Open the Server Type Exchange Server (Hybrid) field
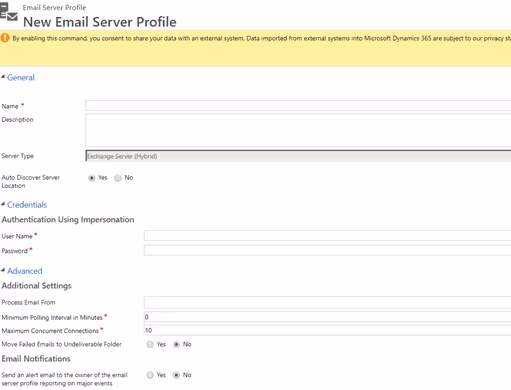Image resolution: width=511 pixels, height=390 pixels. coord(298,156)
